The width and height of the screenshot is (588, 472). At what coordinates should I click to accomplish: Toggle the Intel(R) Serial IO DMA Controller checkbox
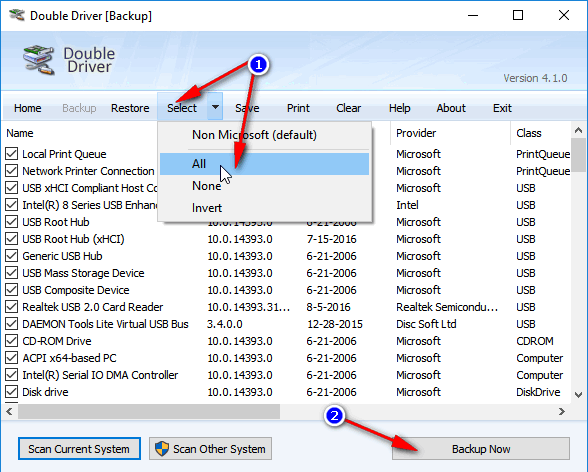(x=11, y=375)
